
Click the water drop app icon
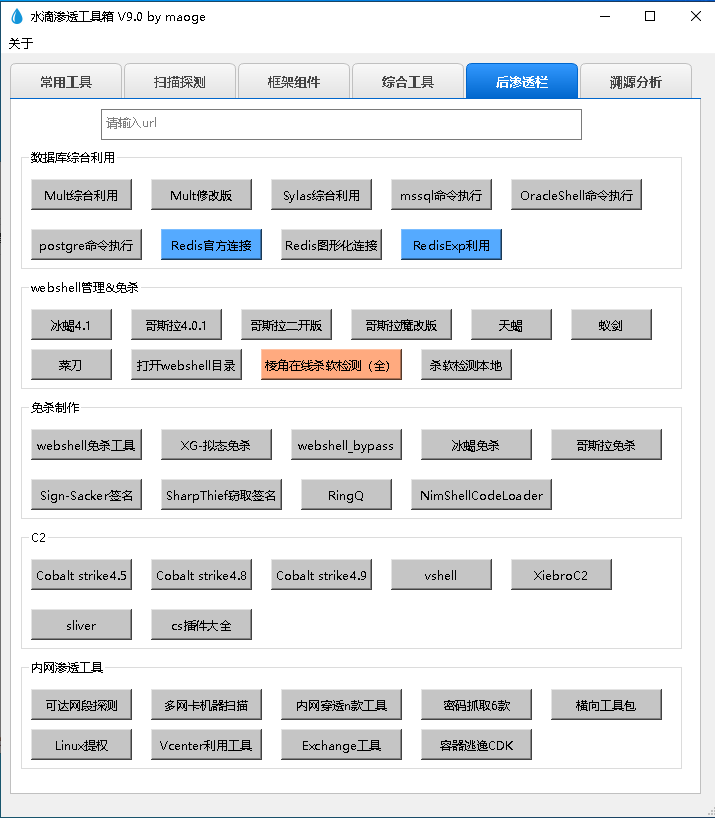click(x=15, y=17)
